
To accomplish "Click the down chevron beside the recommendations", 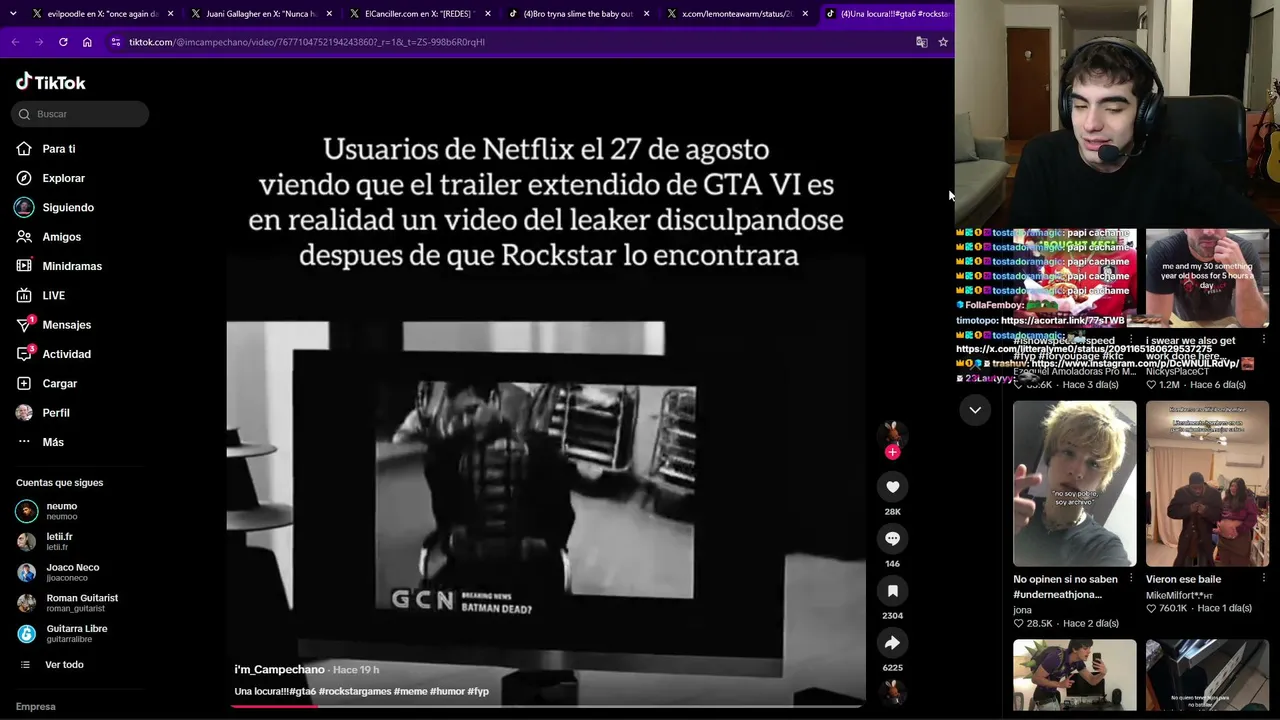I will pos(975,410).
